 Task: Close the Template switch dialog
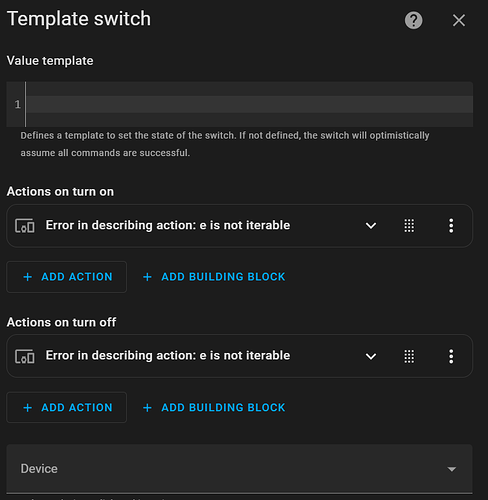point(459,20)
